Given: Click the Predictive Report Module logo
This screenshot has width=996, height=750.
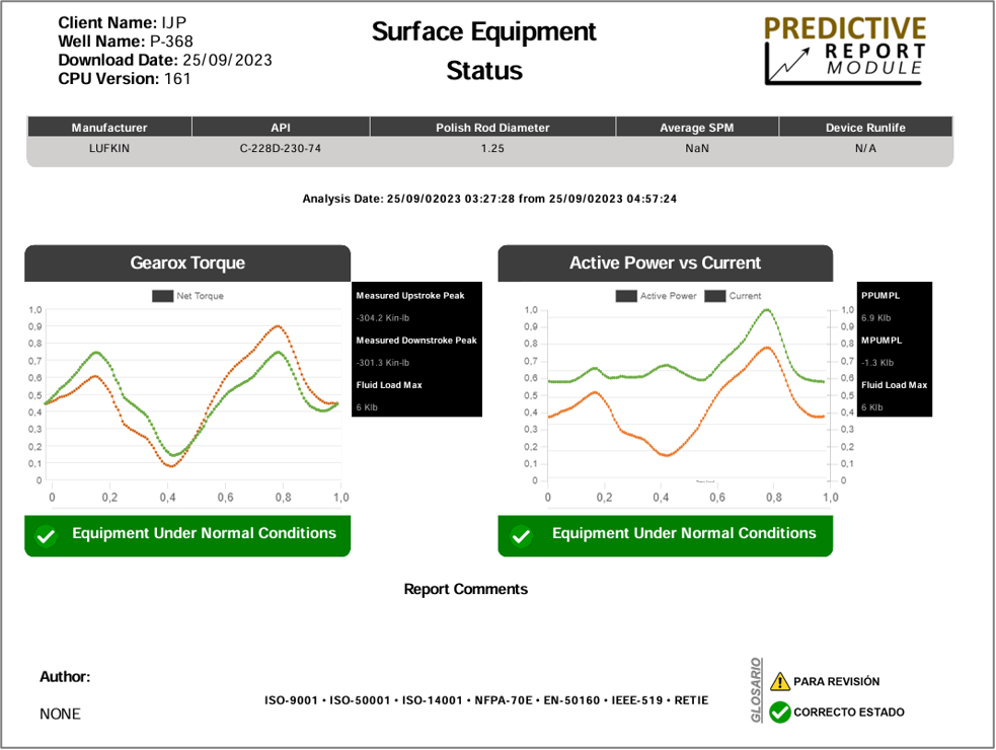Looking at the screenshot, I should pyautogui.click(x=845, y=50).
